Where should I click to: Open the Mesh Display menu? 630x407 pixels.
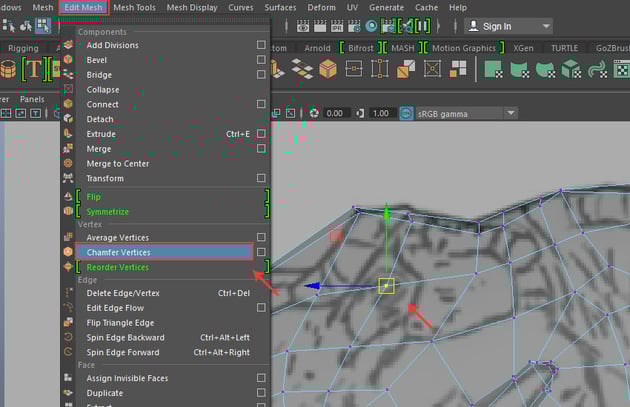[x=192, y=8]
